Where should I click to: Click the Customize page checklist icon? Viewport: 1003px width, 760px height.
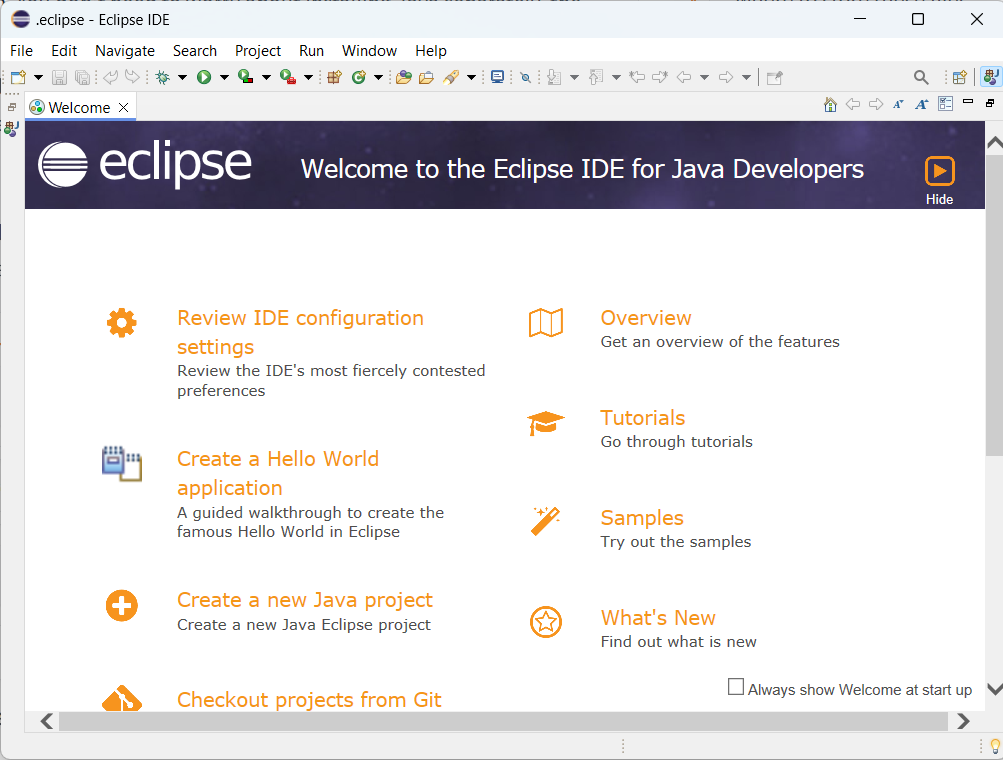[x=945, y=104]
